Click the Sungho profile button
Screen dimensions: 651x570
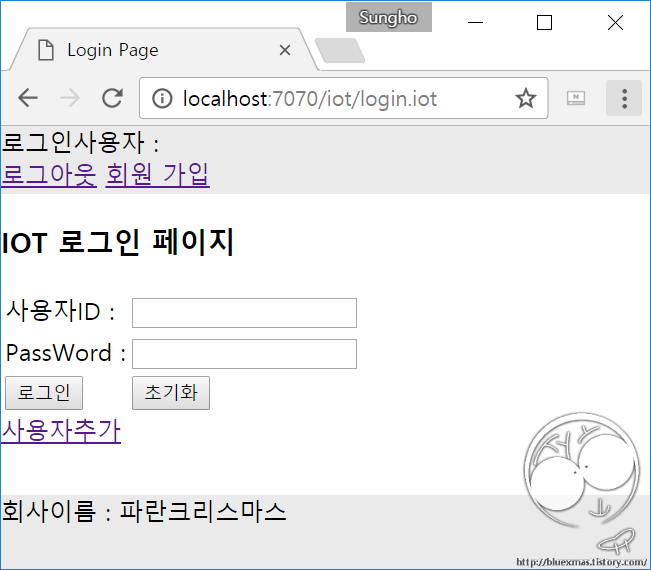[x=389, y=17]
